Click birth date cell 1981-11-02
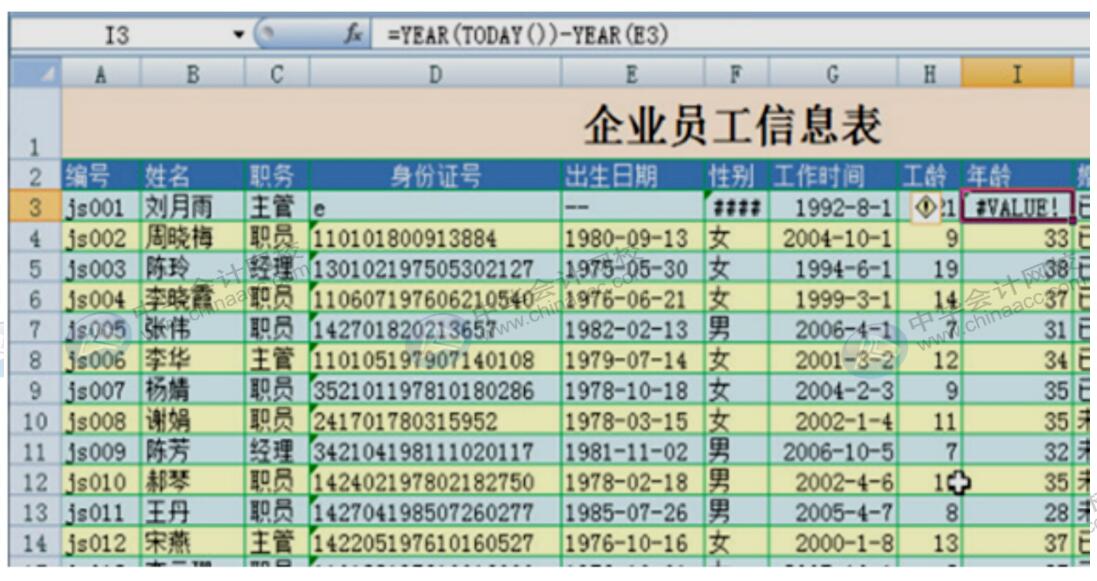The height and width of the screenshot is (581, 1097). click(x=632, y=452)
